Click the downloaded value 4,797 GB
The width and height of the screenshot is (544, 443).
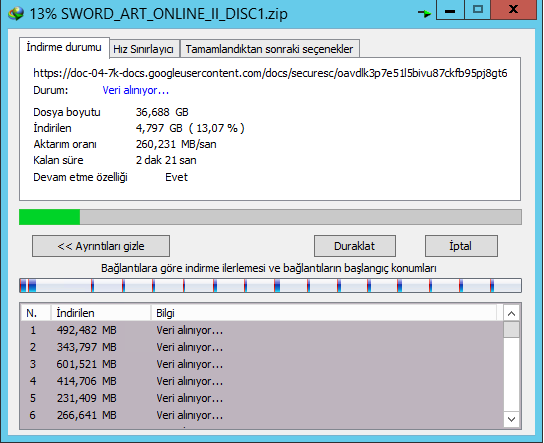pyautogui.click(x=190, y=128)
